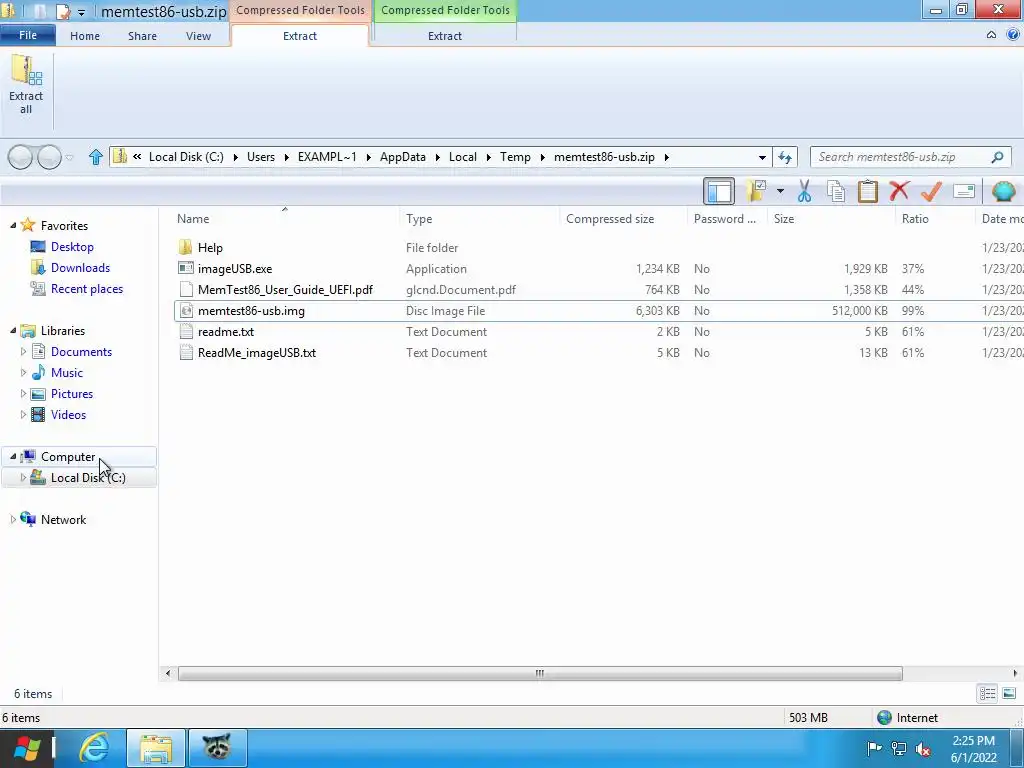This screenshot has width=1024, height=768.
Task: Expand the Network tree node
Action: [13, 520]
